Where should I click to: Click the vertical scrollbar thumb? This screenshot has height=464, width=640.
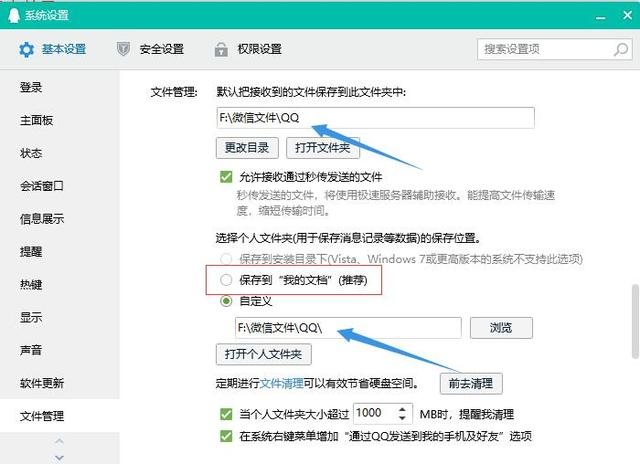pyautogui.click(x=635, y=322)
